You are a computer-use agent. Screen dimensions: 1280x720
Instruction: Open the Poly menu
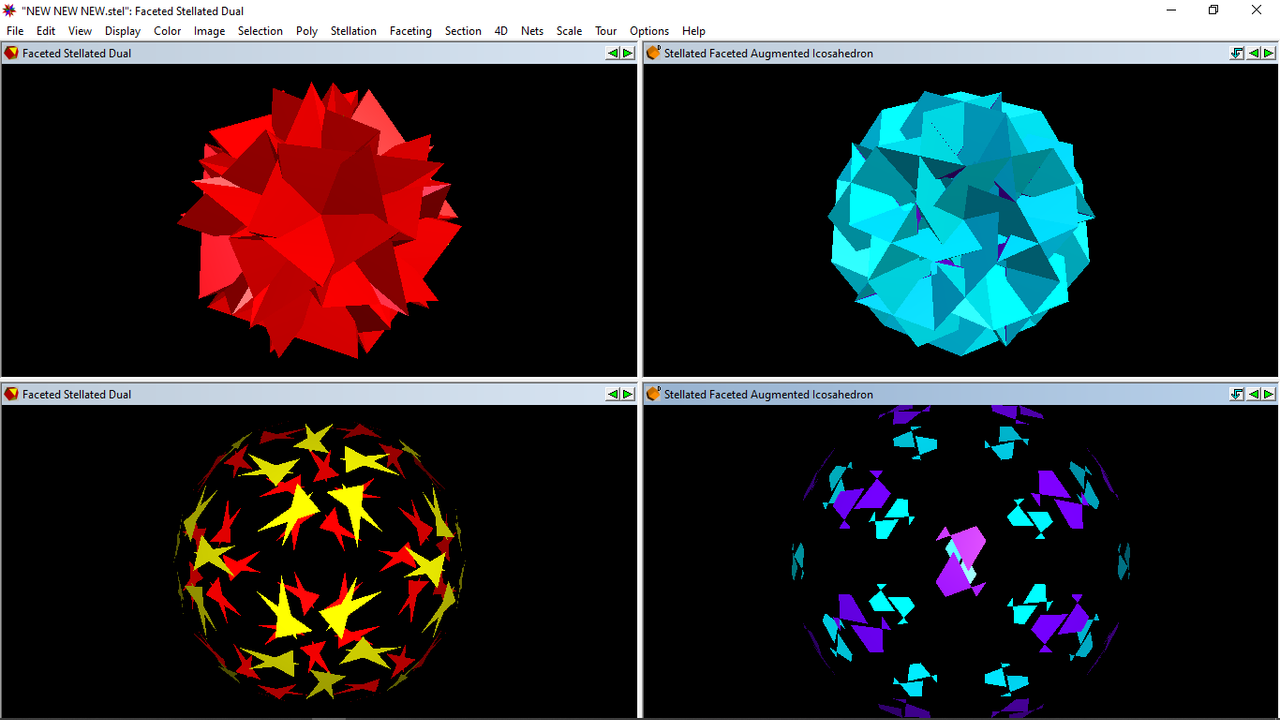point(307,31)
